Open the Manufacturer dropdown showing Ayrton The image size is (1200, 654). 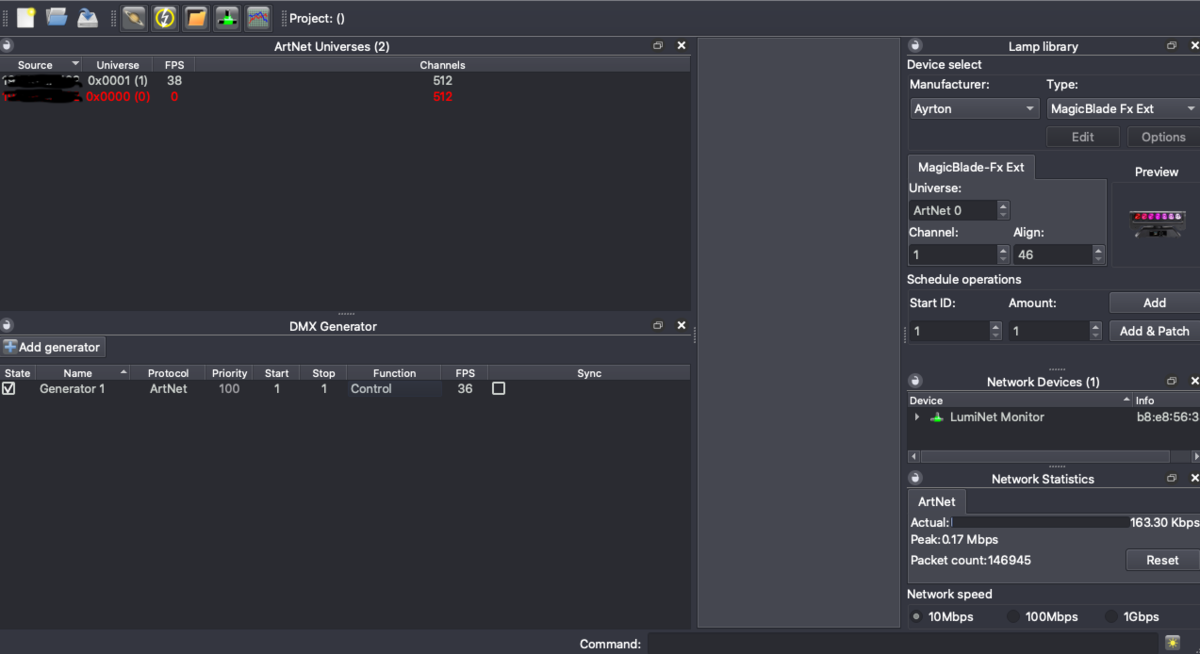(x=975, y=109)
